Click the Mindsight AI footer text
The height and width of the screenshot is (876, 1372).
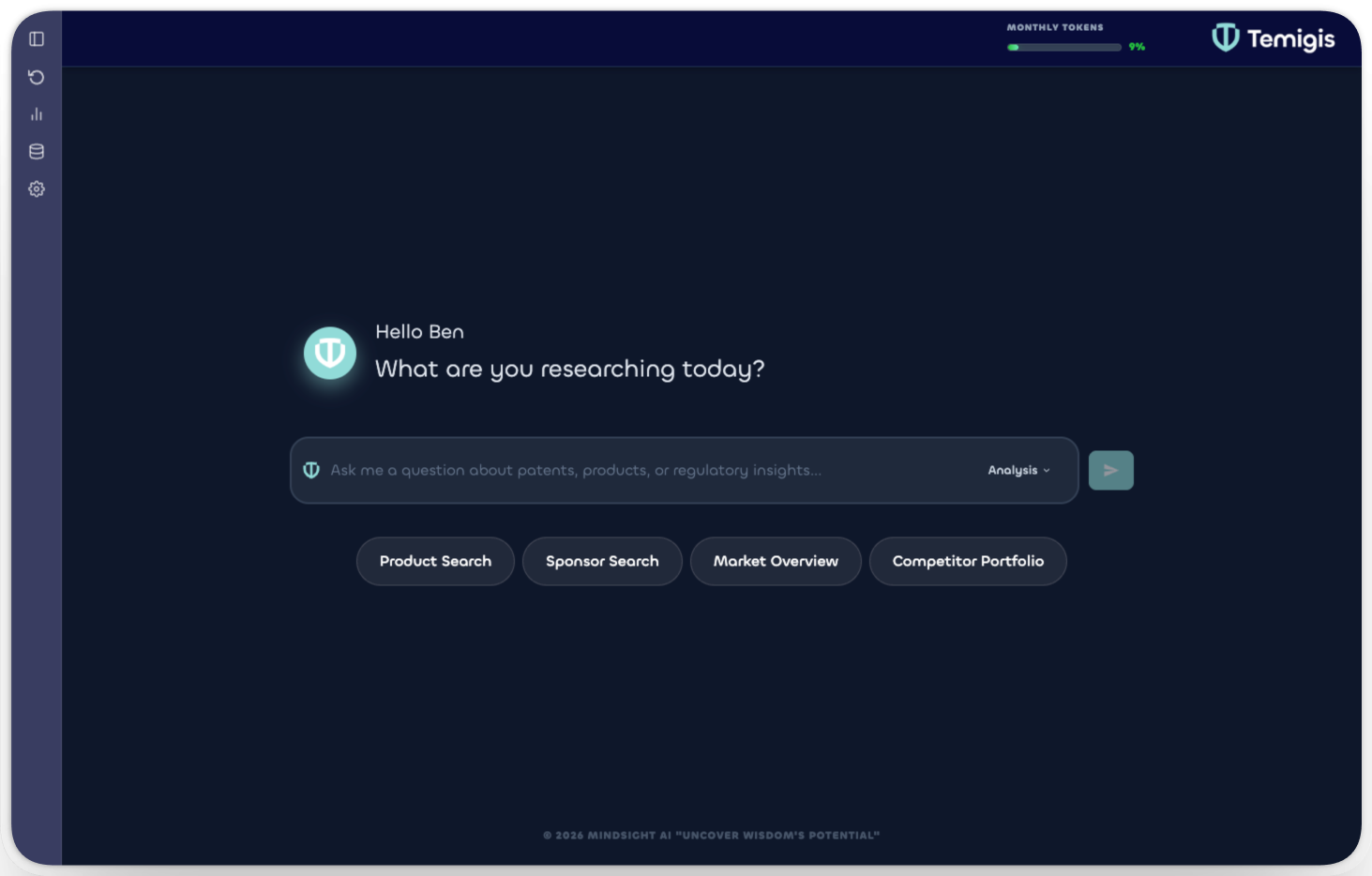[x=711, y=834]
